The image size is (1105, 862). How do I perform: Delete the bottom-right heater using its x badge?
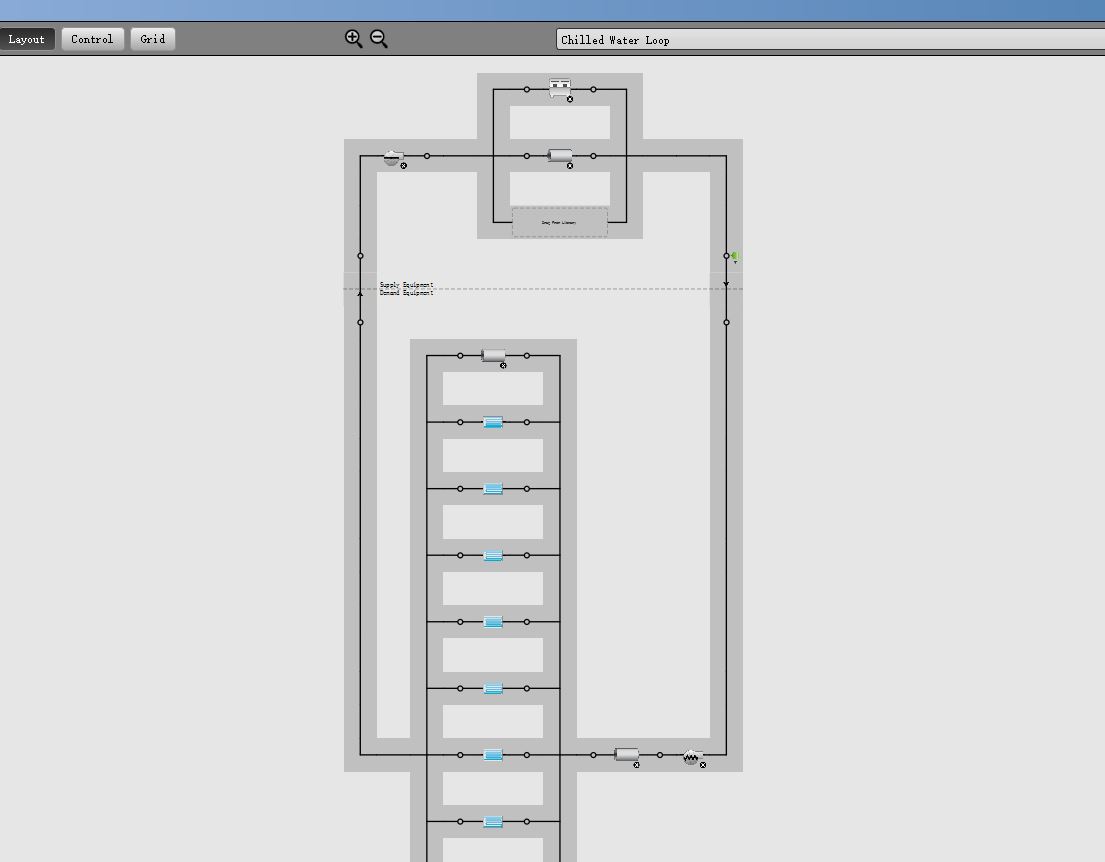coord(703,765)
